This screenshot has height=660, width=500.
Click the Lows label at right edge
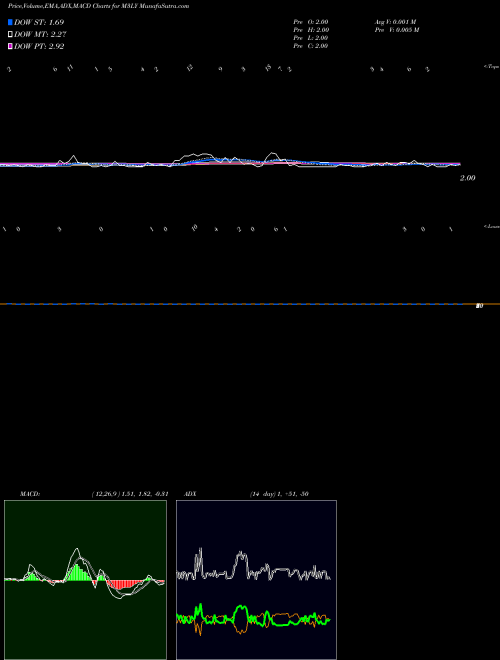point(491,226)
